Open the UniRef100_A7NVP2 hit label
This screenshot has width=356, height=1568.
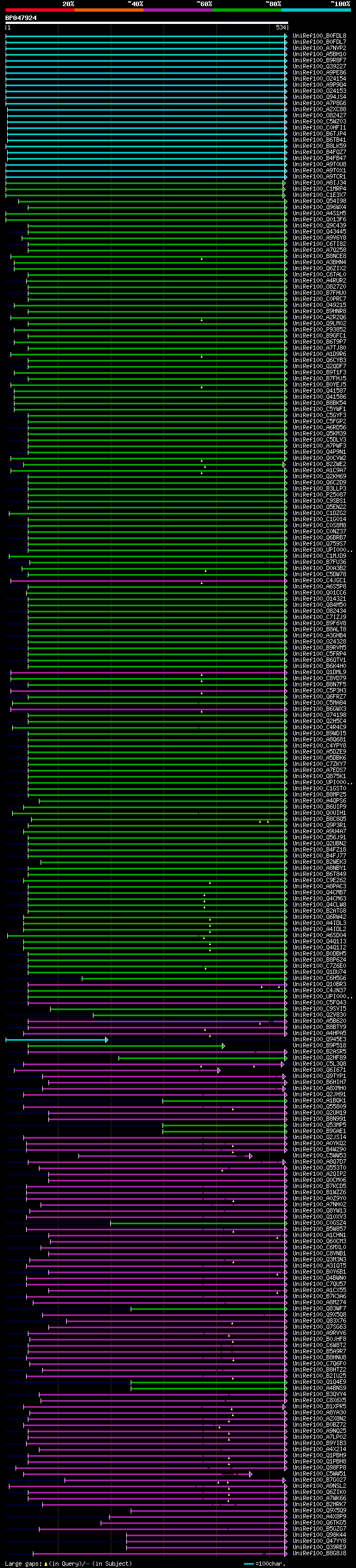click(x=319, y=48)
